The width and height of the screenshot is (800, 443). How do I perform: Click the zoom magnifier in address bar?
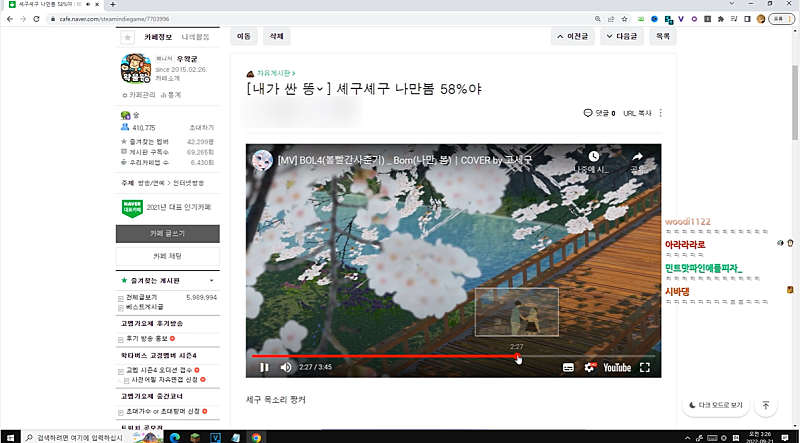coord(597,19)
